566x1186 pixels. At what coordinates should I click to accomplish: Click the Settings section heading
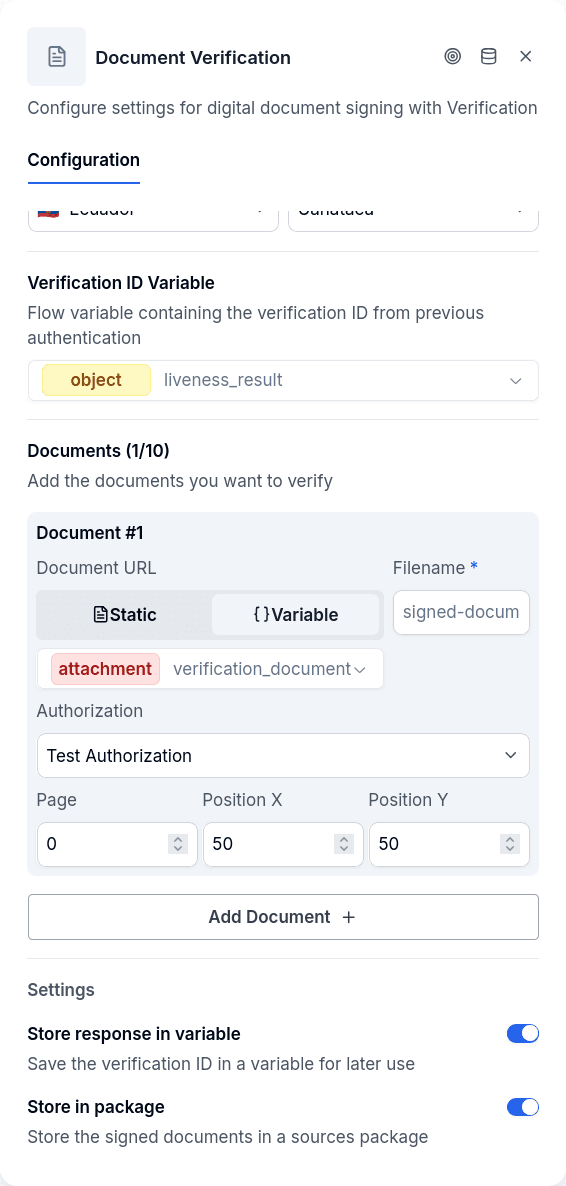(61, 990)
